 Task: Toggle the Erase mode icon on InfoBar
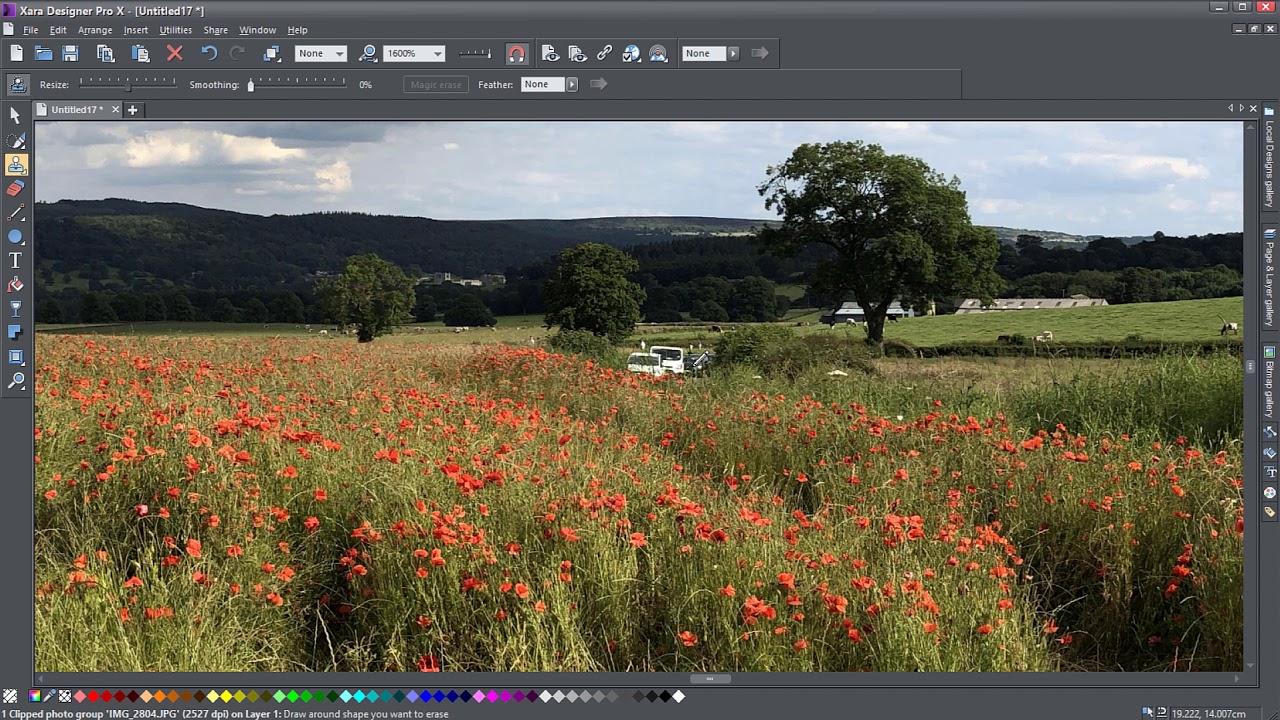pyautogui.click(x=17, y=84)
